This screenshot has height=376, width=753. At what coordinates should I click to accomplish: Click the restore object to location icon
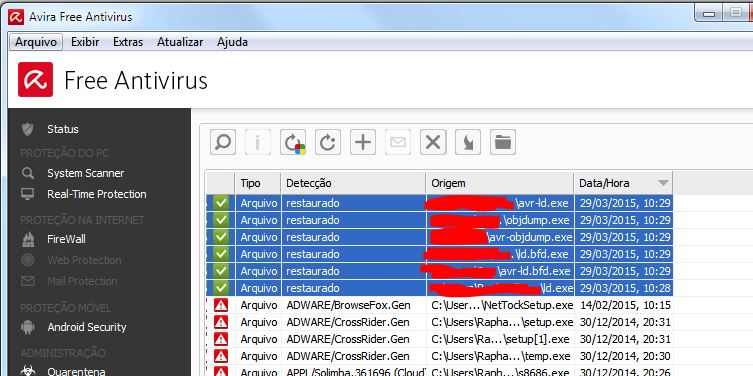point(328,142)
